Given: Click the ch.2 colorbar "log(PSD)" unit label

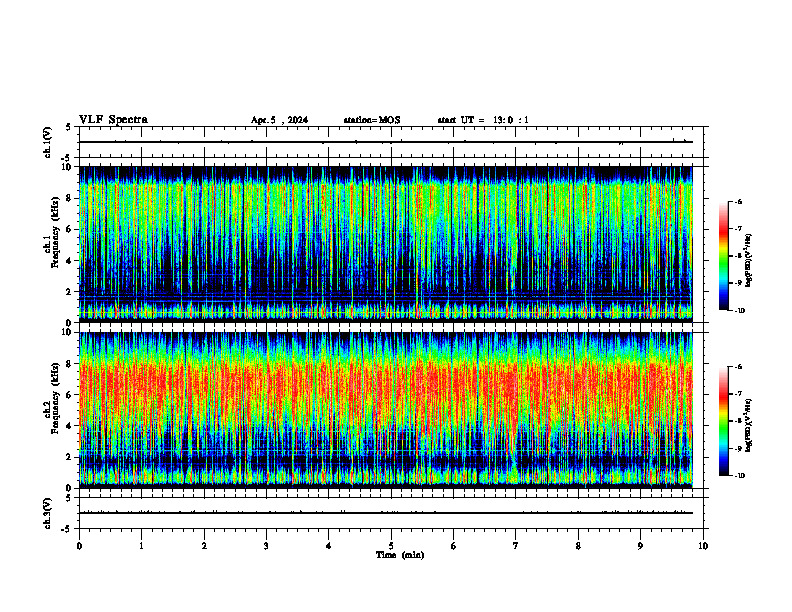Looking at the screenshot, I should (x=749, y=425).
